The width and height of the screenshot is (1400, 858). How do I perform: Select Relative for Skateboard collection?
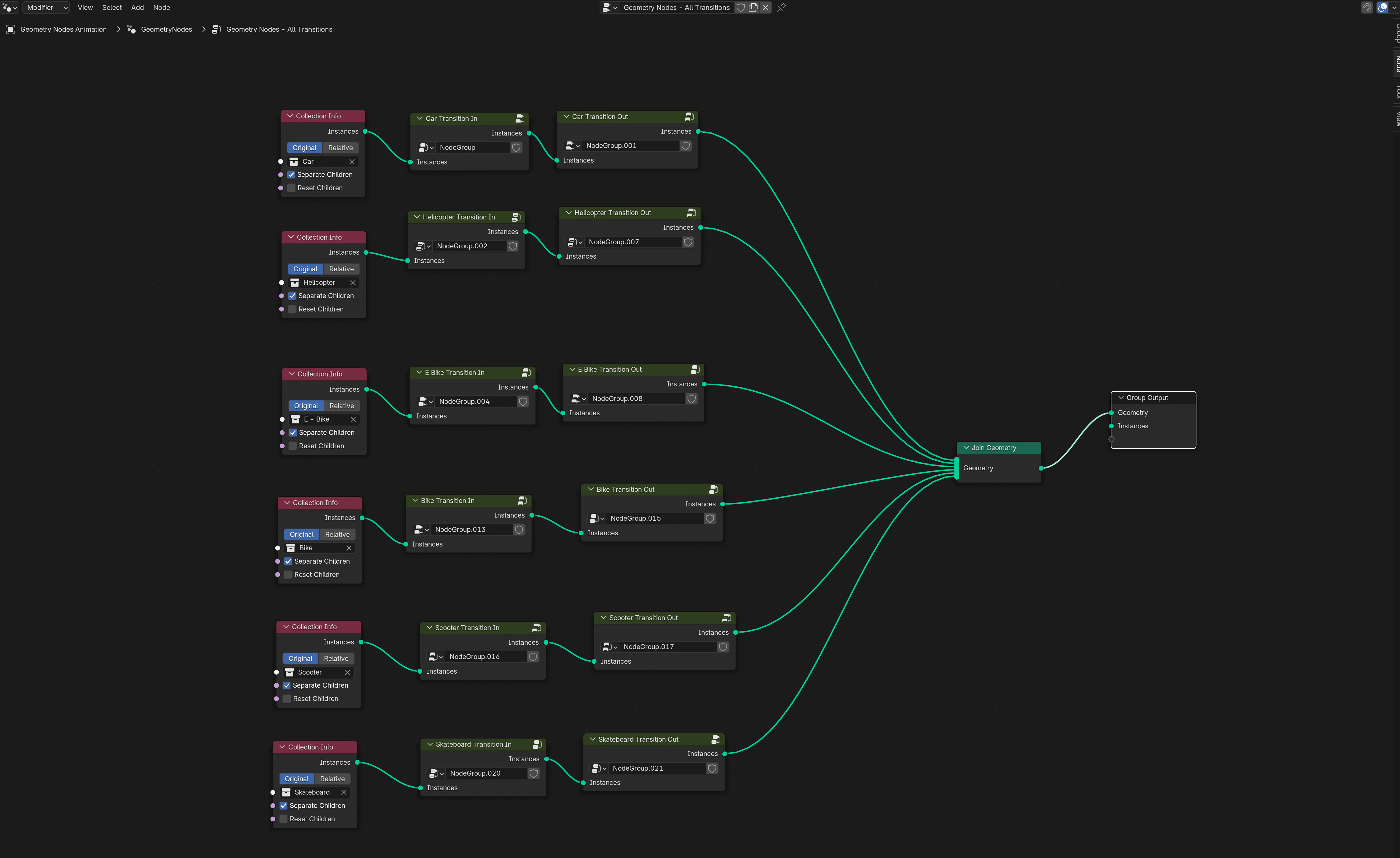click(x=332, y=779)
